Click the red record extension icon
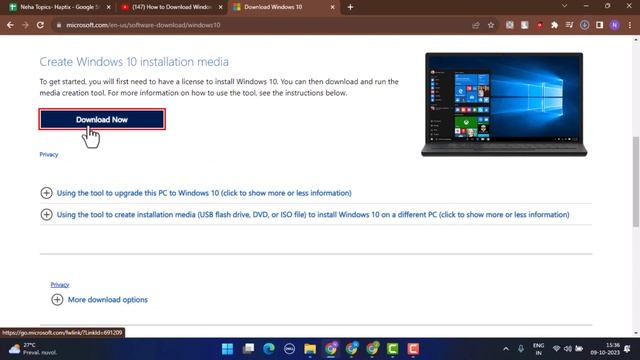Screen dimensions: 640x360 pyautogui.click(x=540, y=25)
